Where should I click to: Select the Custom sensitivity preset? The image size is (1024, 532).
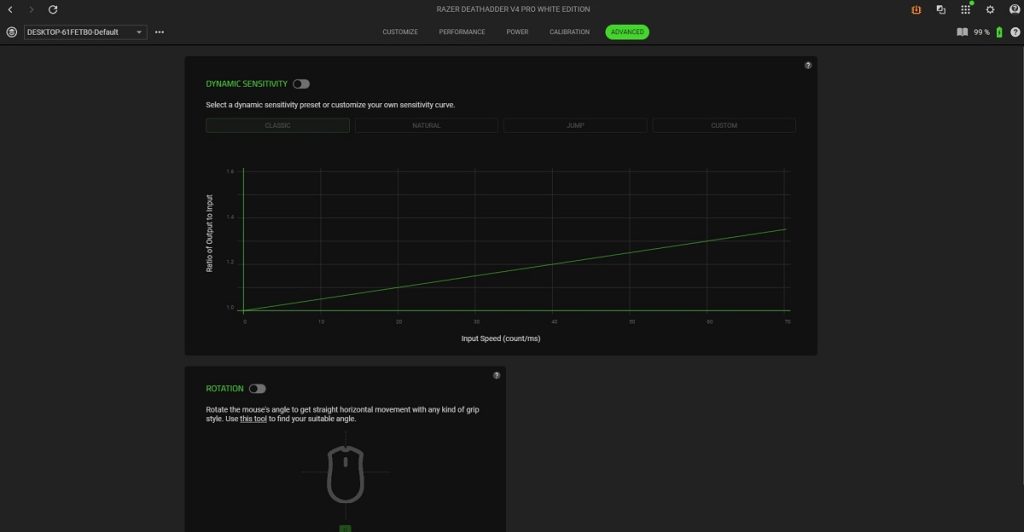point(724,125)
